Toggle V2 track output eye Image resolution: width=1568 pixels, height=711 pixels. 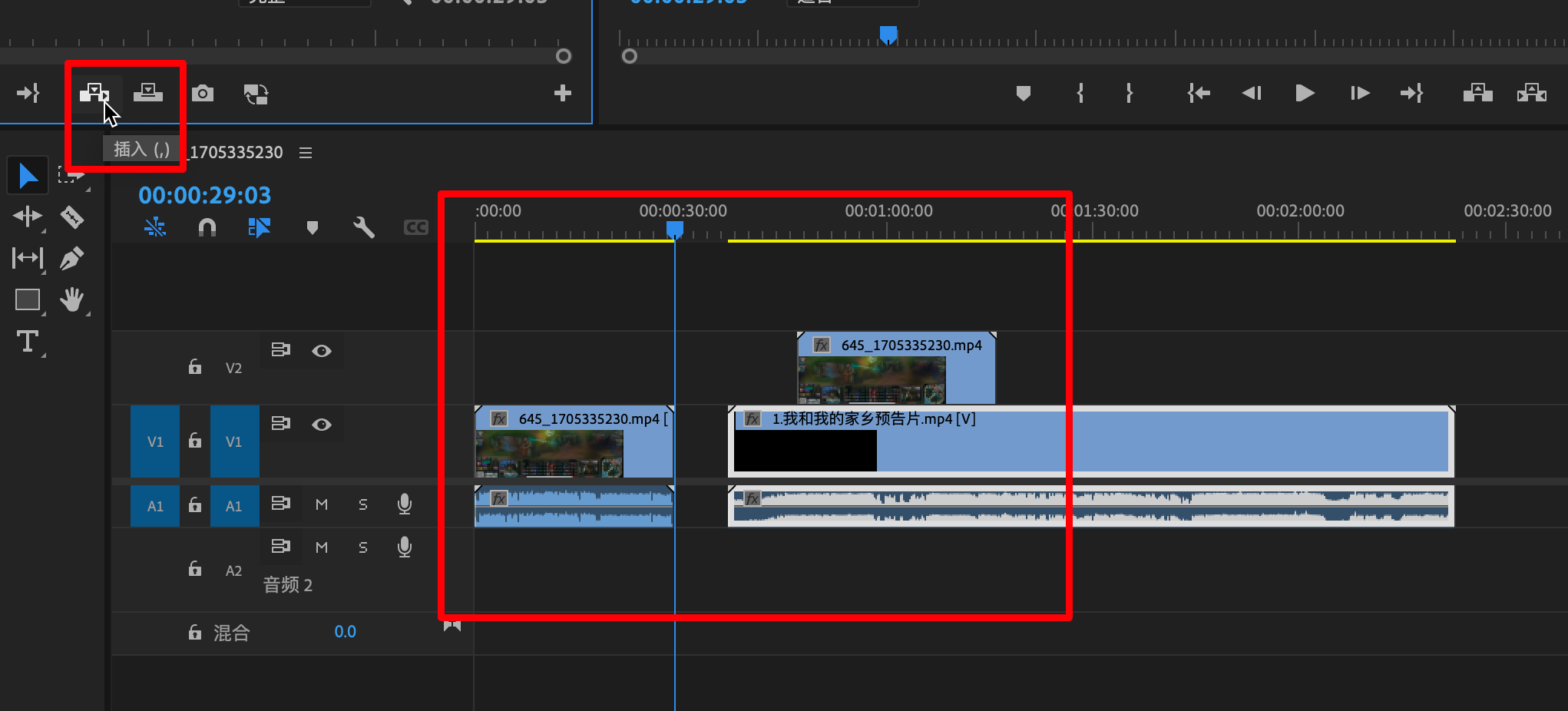[322, 351]
